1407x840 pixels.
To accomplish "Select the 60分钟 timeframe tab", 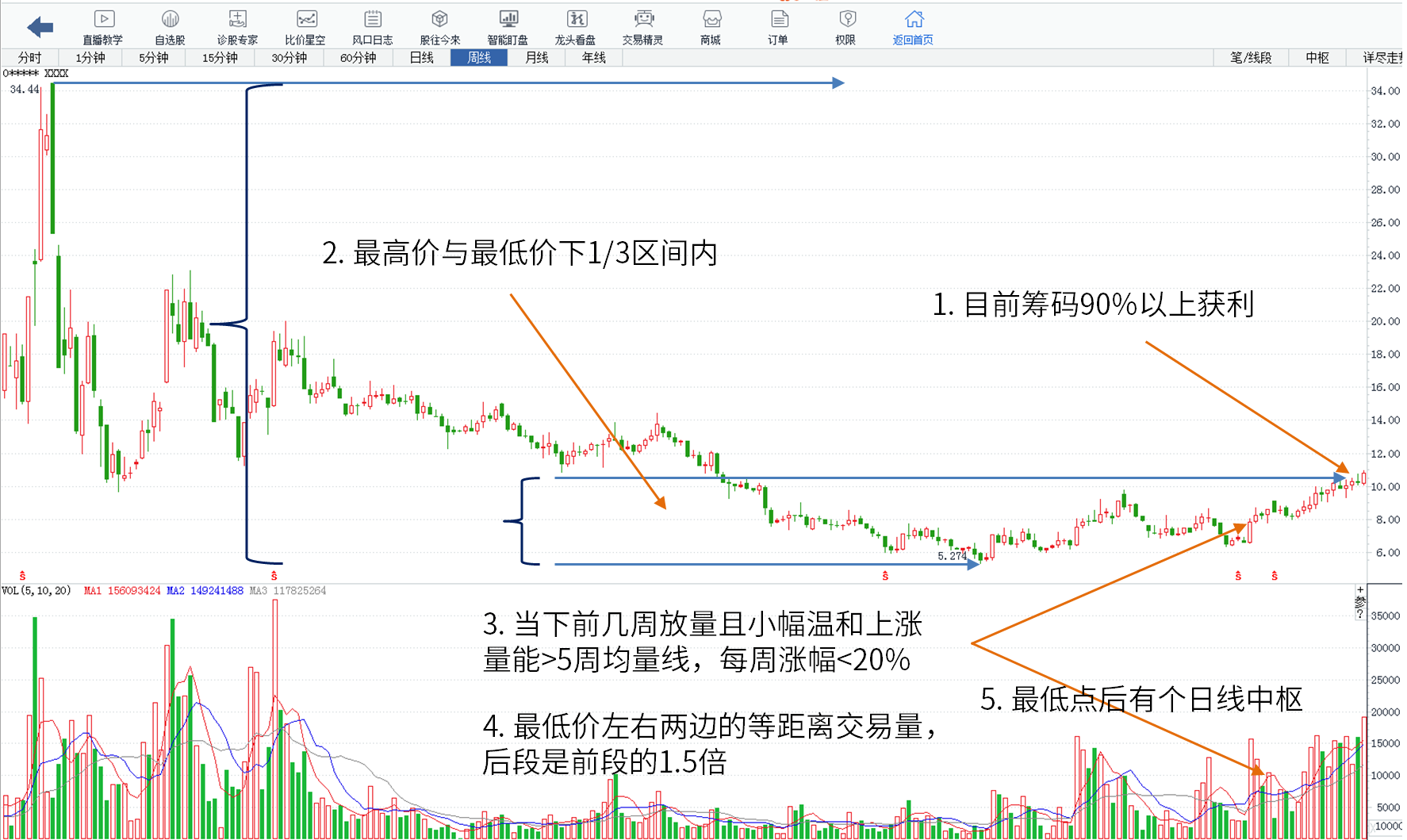I will (358, 58).
